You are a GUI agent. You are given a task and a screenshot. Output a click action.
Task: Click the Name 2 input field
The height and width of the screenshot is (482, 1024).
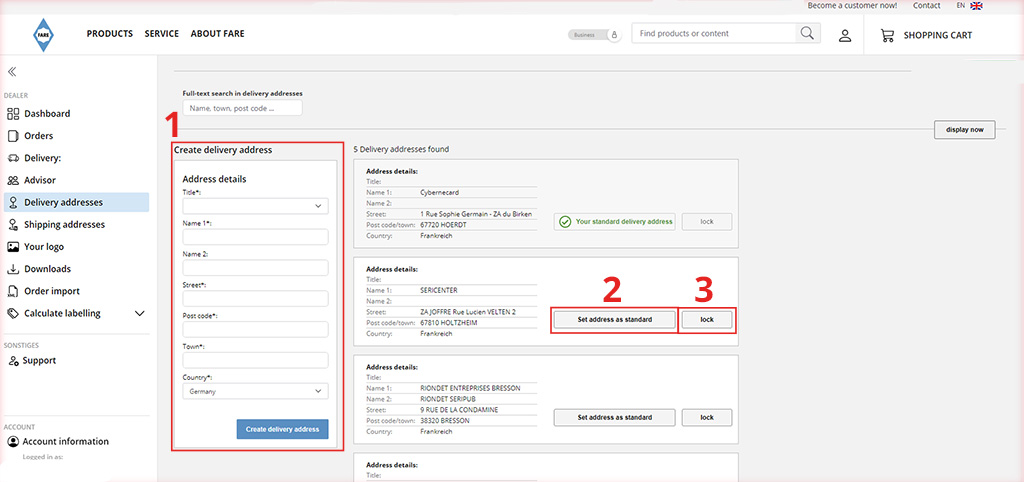pyautogui.click(x=255, y=268)
